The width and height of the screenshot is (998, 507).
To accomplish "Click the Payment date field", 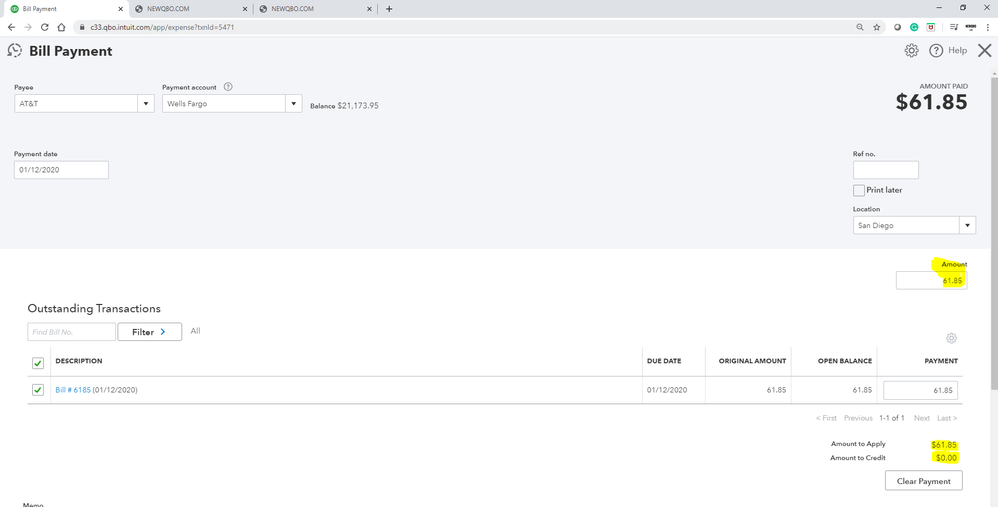I will 61,170.
